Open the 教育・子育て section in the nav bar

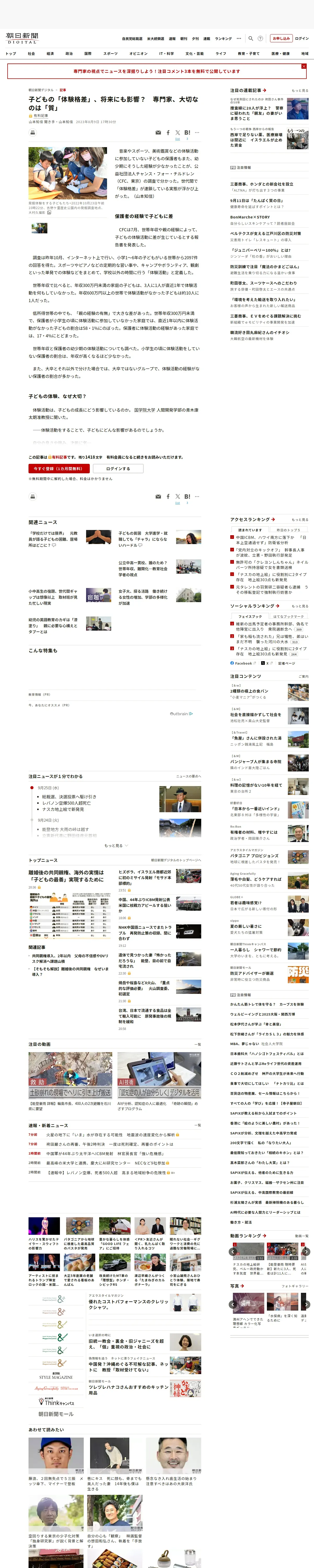tap(249, 54)
